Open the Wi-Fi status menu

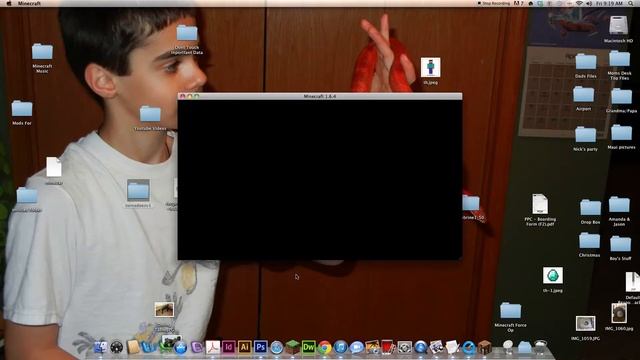[579, 3]
